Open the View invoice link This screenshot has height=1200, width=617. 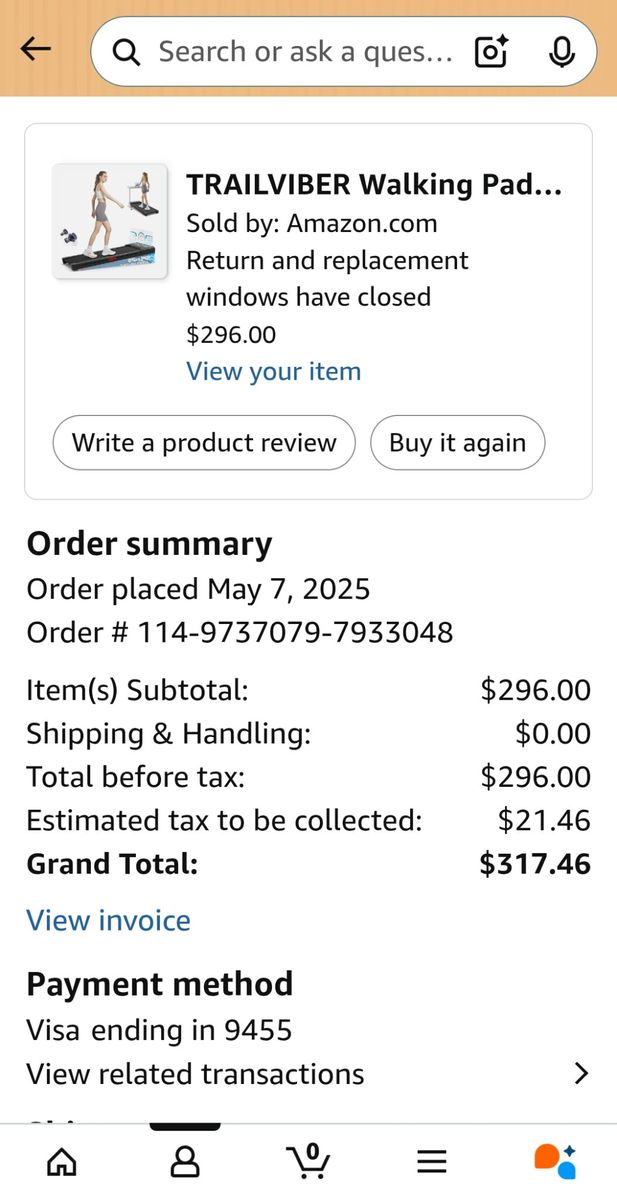point(108,920)
